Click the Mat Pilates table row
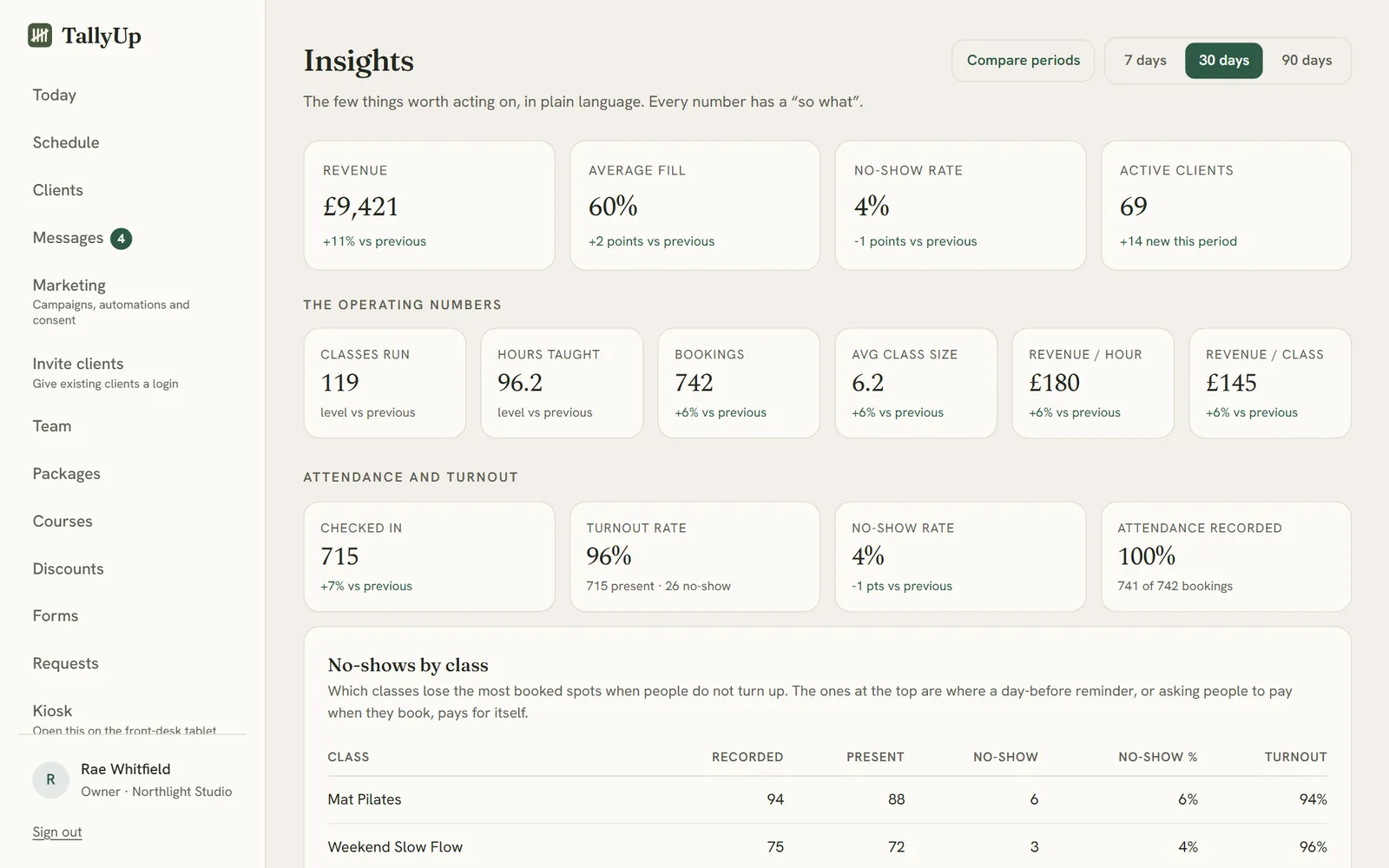Screen dimensions: 1389x868 (827, 799)
